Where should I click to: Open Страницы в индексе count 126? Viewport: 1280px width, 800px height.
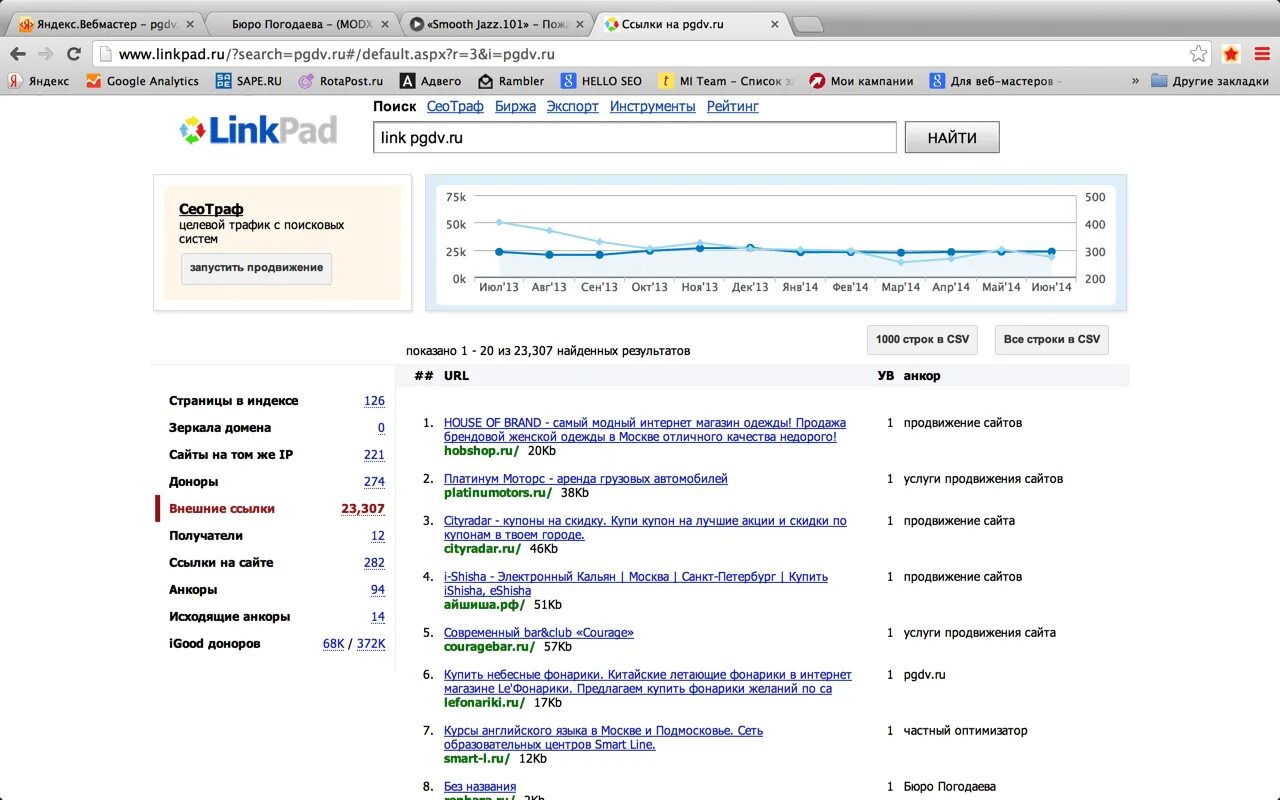click(x=374, y=401)
